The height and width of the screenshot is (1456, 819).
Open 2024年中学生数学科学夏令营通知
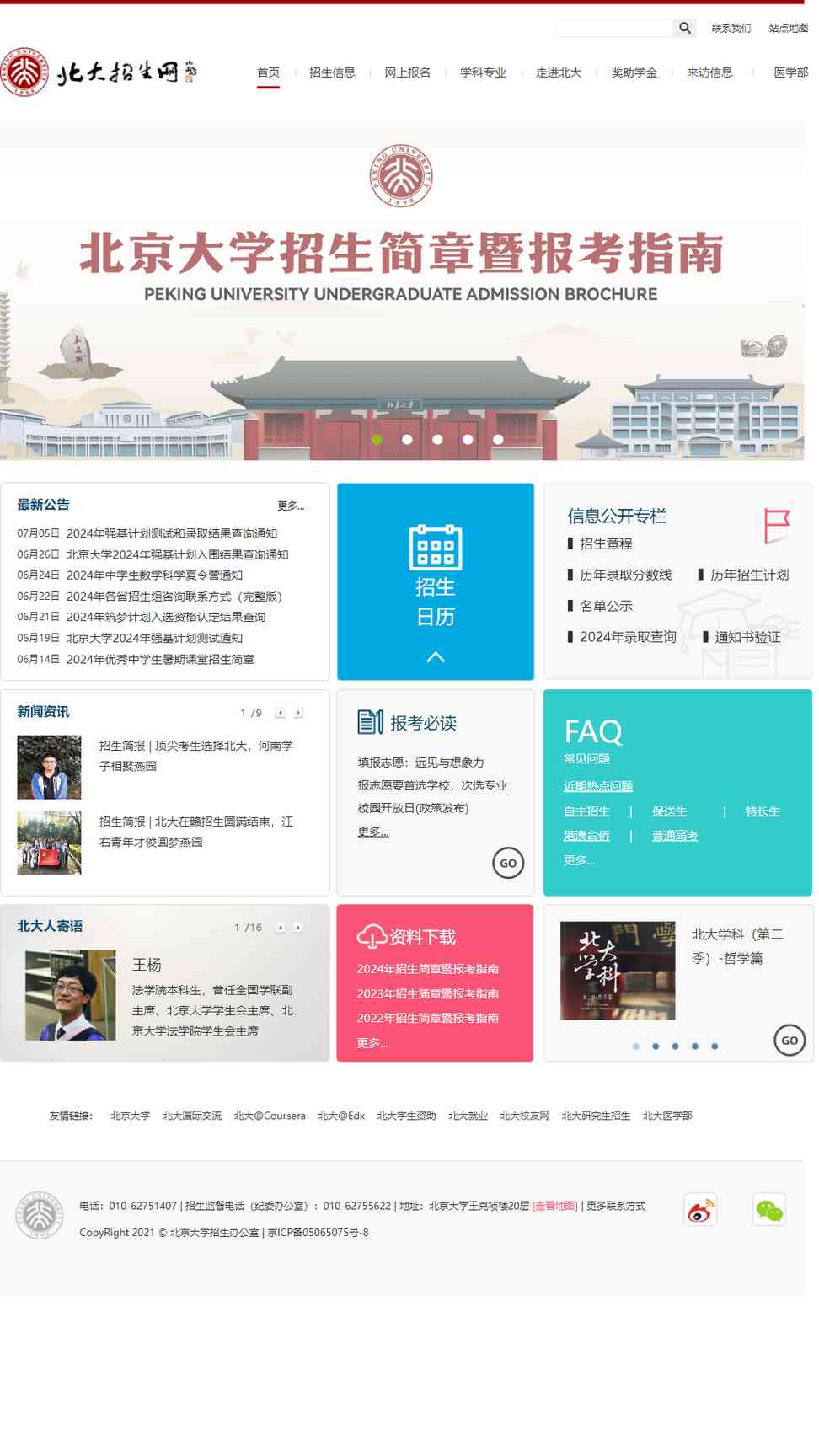[154, 575]
